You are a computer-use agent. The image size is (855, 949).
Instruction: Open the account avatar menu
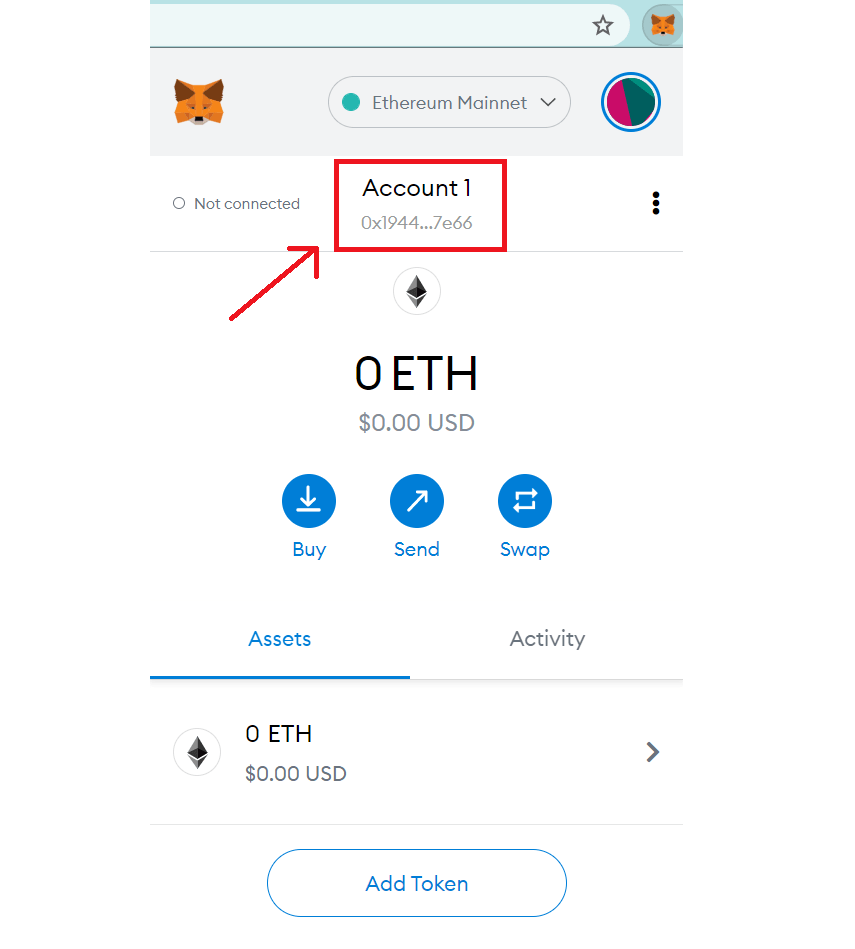pyautogui.click(x=630, y=102)
